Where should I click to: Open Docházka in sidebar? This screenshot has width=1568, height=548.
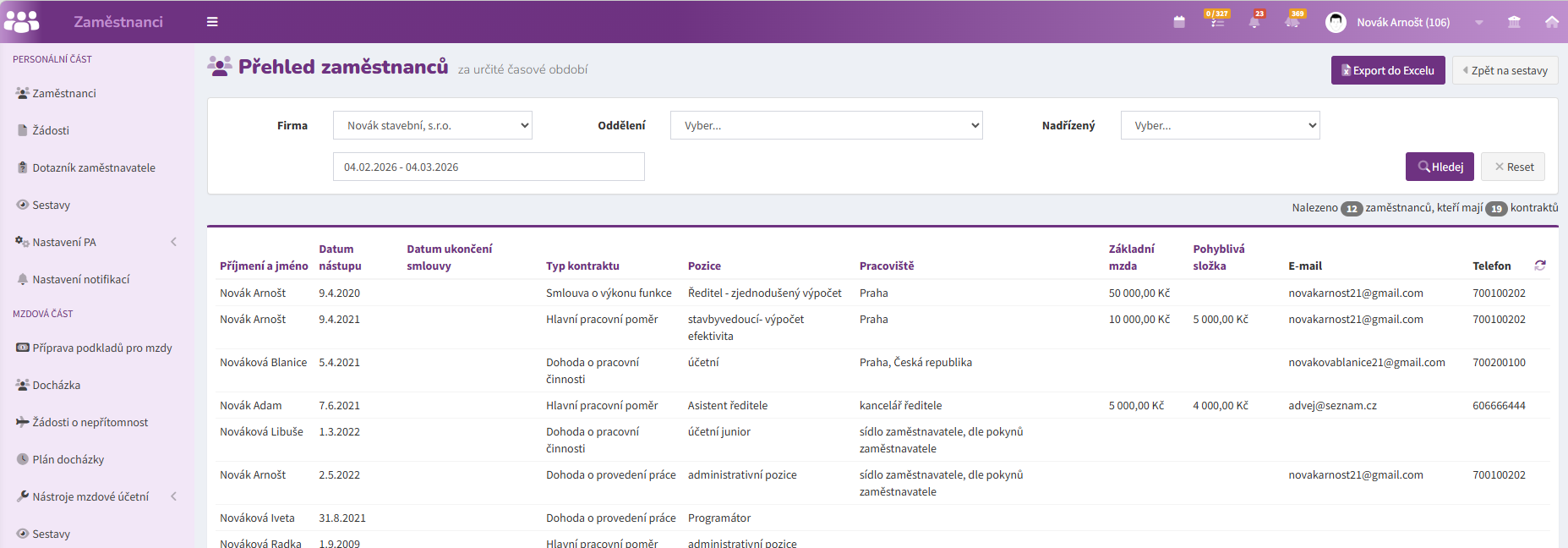(57, 385)
